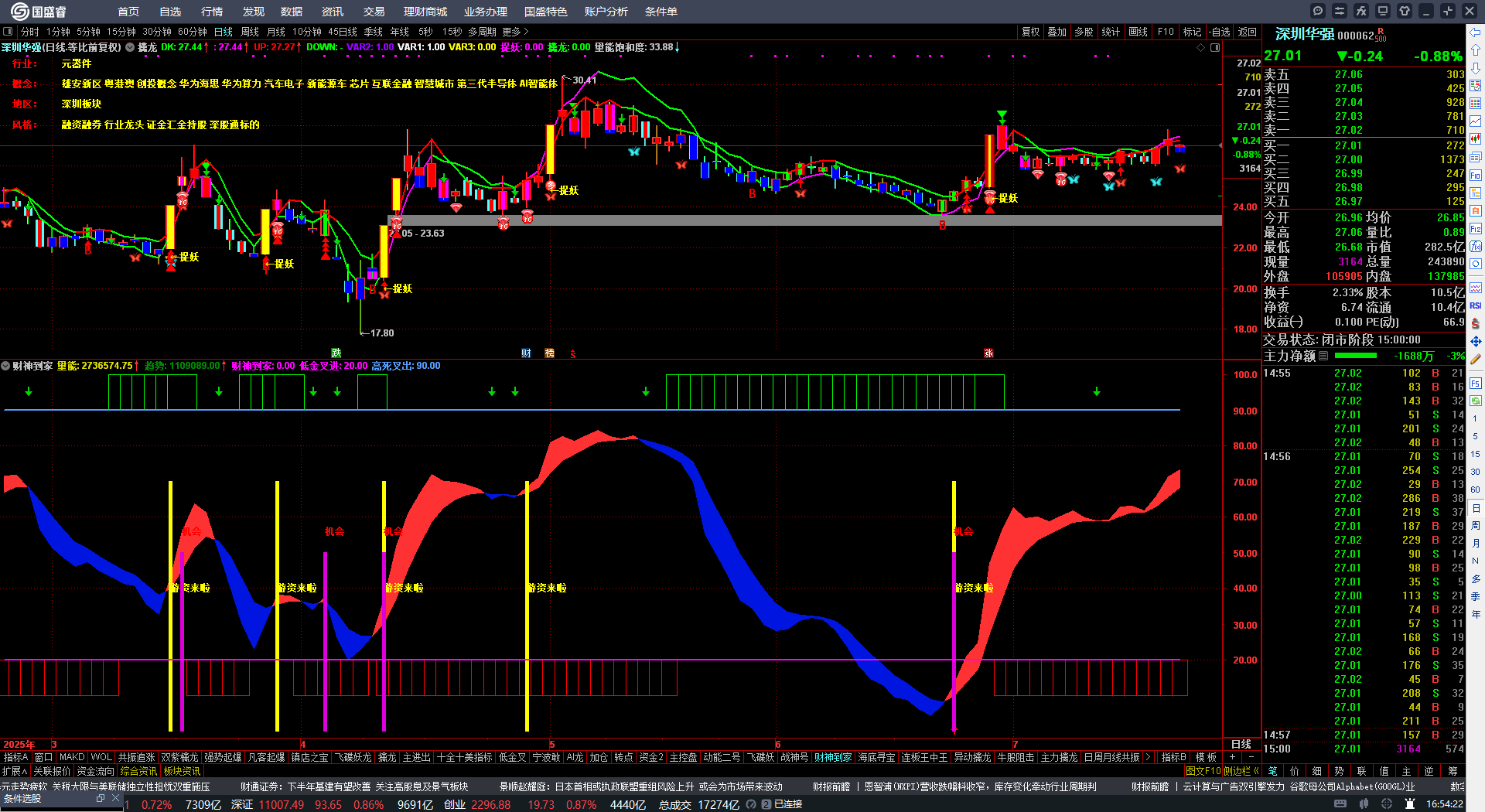This screenshot has width=1485, height=812.
Task: Toggle 标记 stock marking
Action: coord(1192,32)
